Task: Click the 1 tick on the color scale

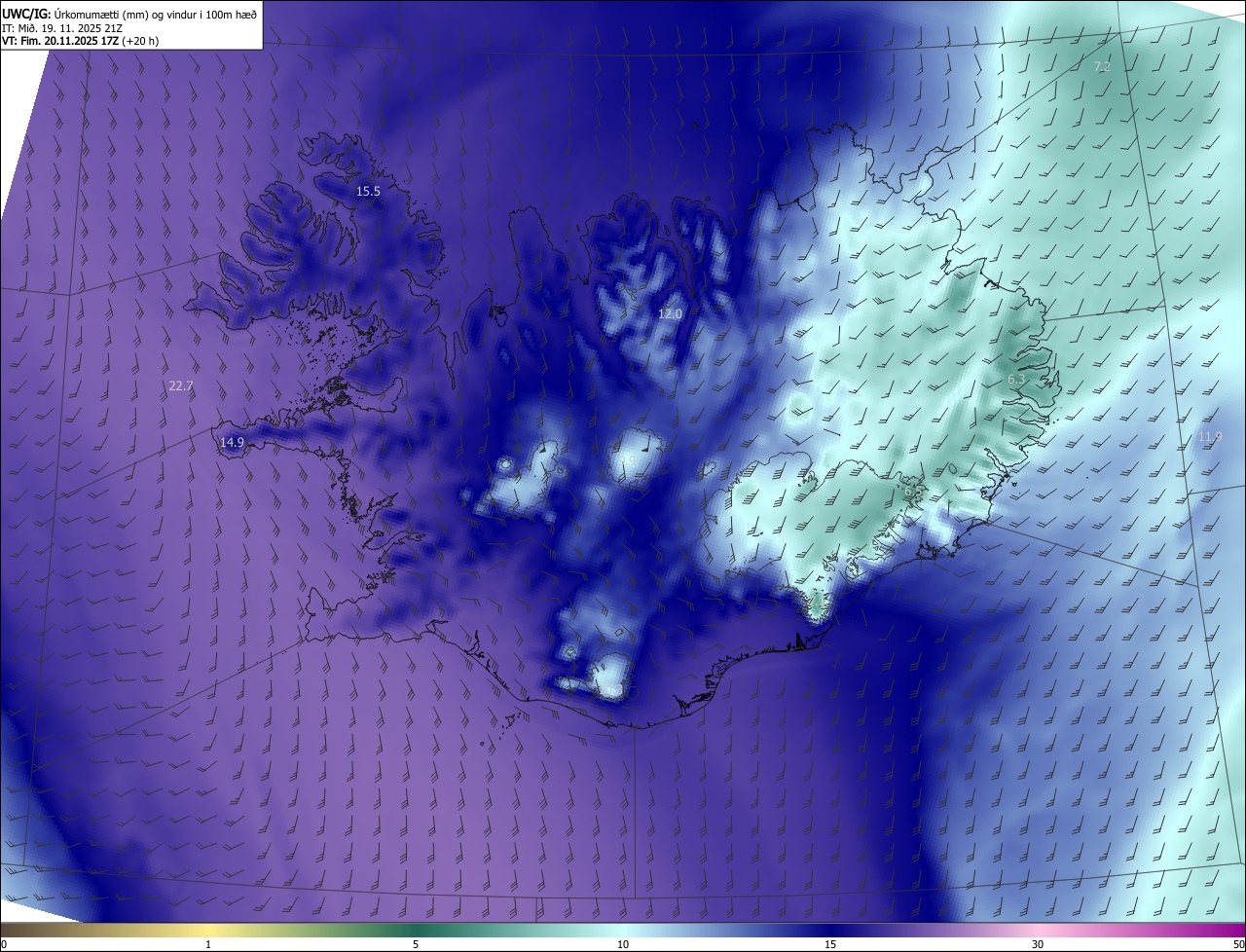Action: point(208,945)
